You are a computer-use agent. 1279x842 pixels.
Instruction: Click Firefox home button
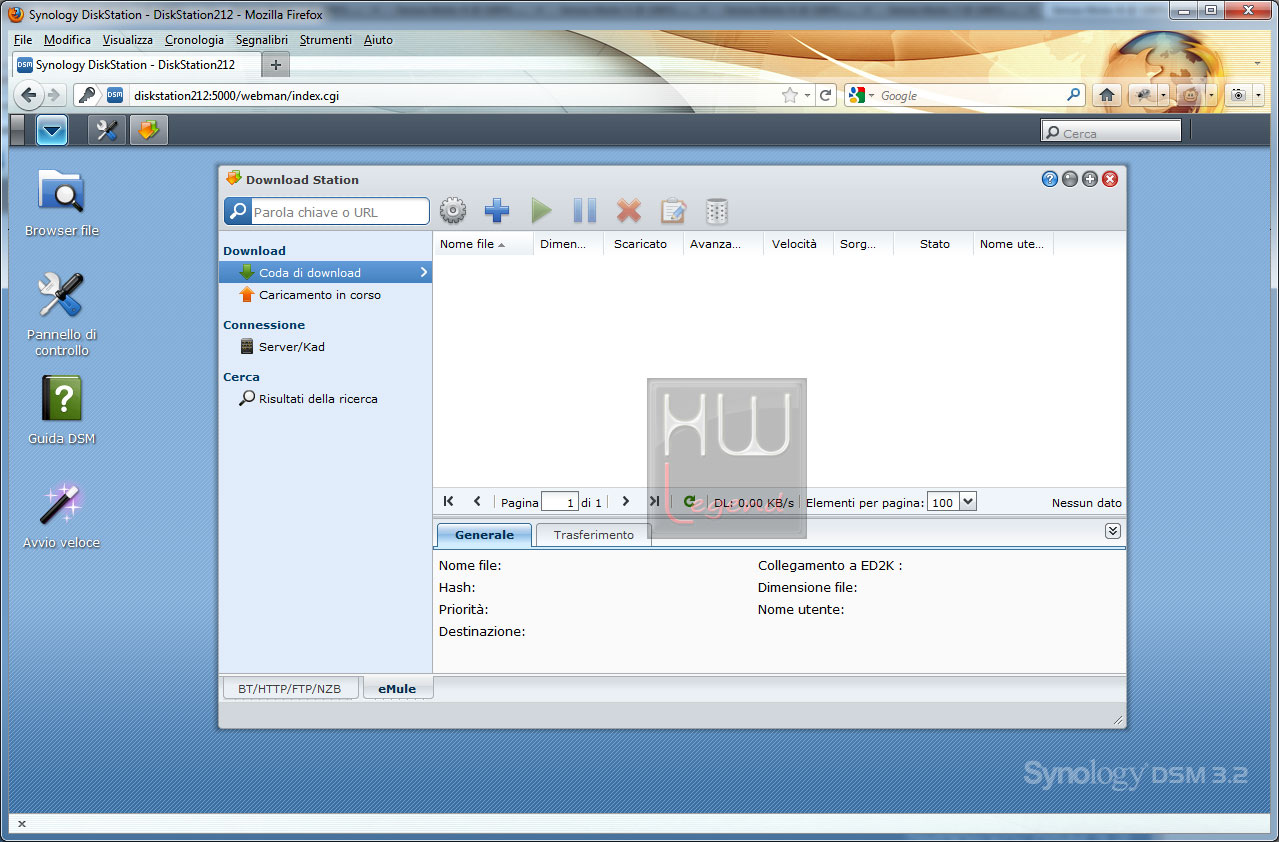(x=1107, y=95)
